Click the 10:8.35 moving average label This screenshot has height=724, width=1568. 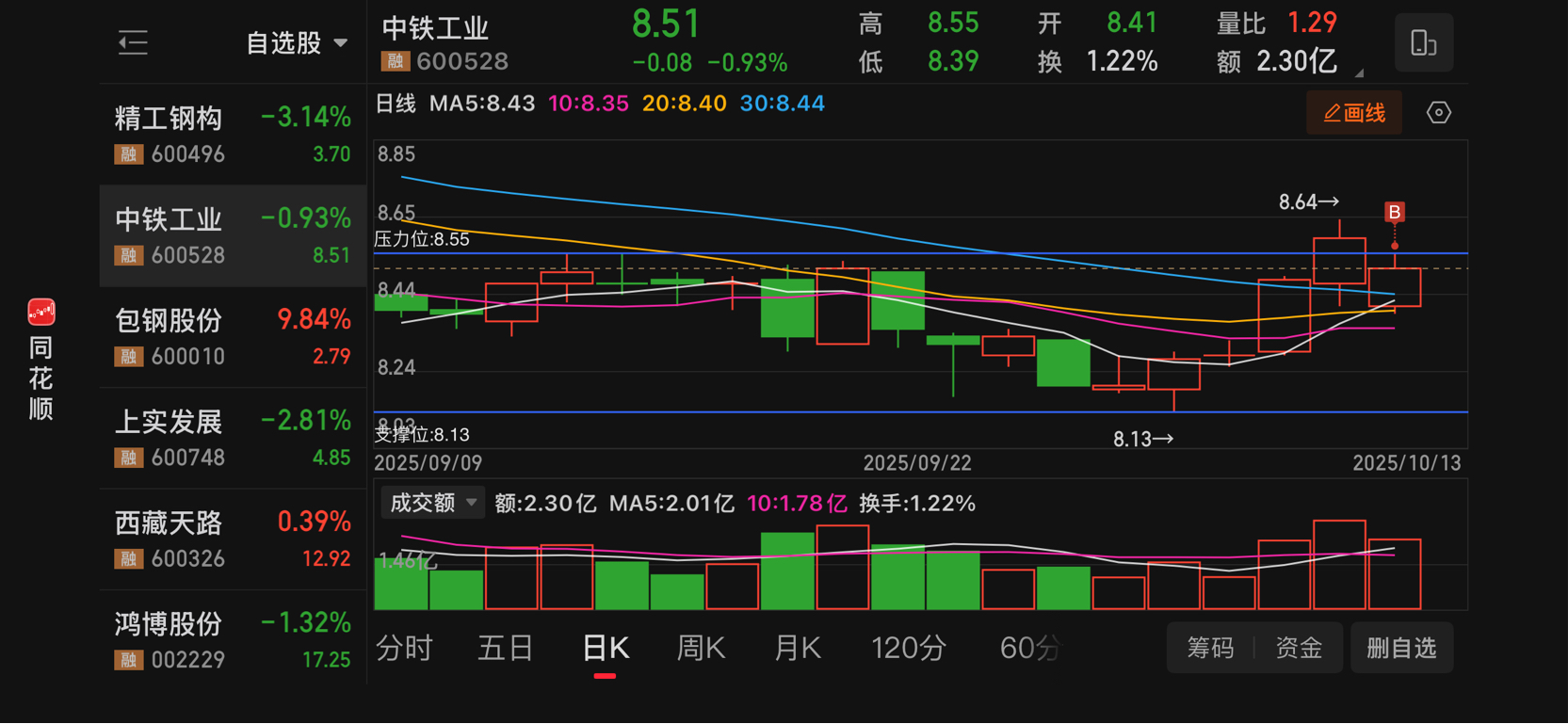click(589, 104)
